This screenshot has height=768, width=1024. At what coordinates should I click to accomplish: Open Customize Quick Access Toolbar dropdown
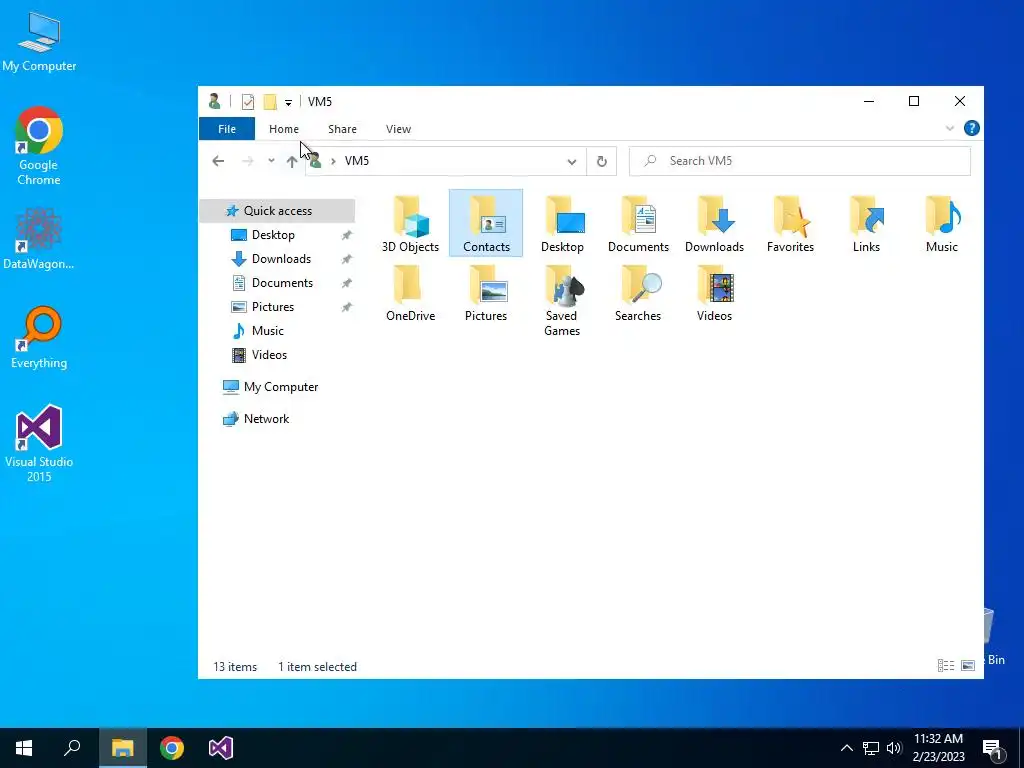coord(288,103)
